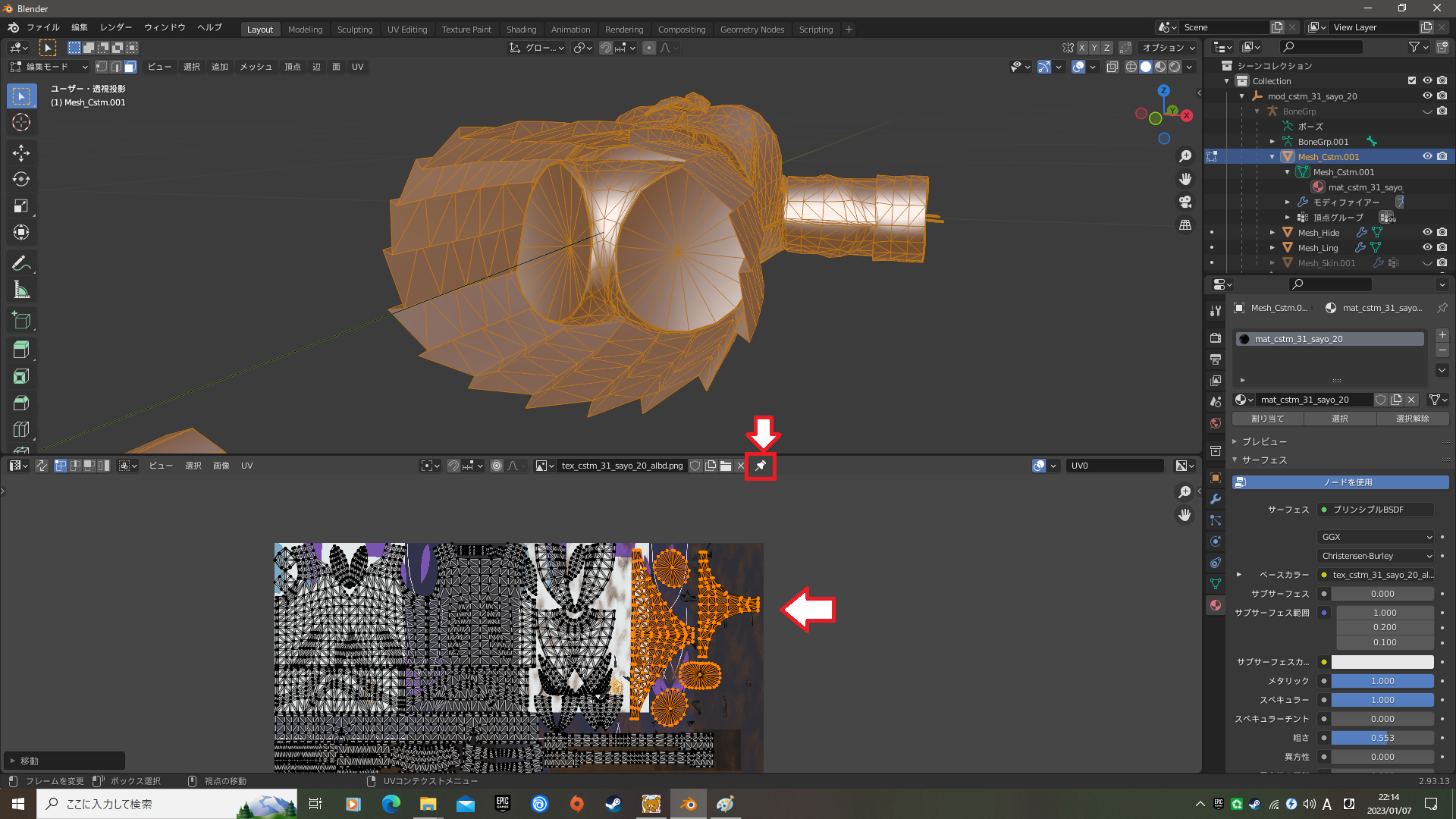Expand the Mesh_Hide tree item
The image size is (1456, 819).
click(x=1272, y=232)
